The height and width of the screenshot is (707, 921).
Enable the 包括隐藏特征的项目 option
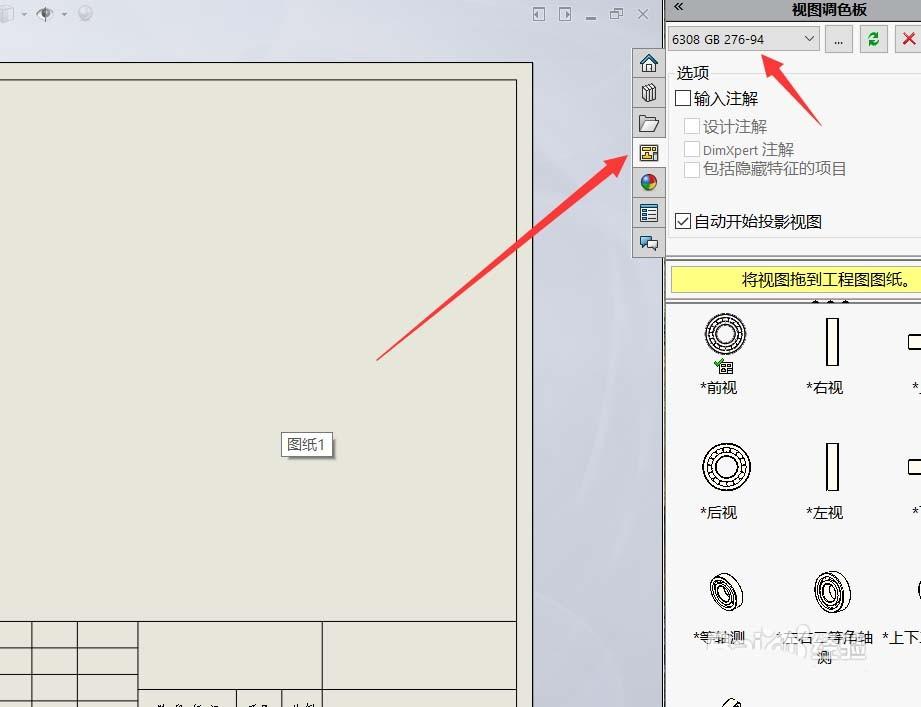pos(692,170)
